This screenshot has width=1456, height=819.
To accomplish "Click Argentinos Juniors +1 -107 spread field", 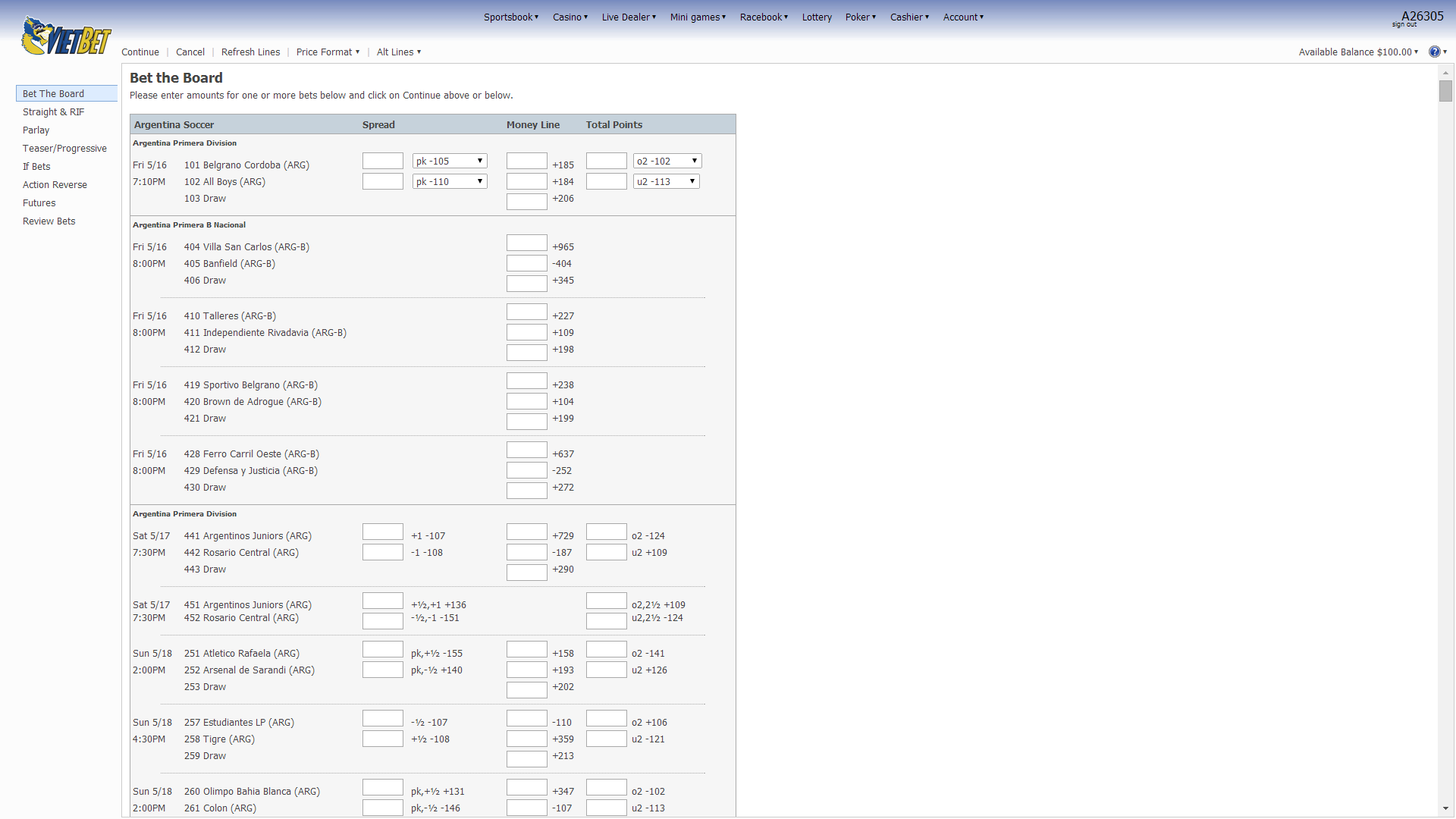I will coord(383,532).
